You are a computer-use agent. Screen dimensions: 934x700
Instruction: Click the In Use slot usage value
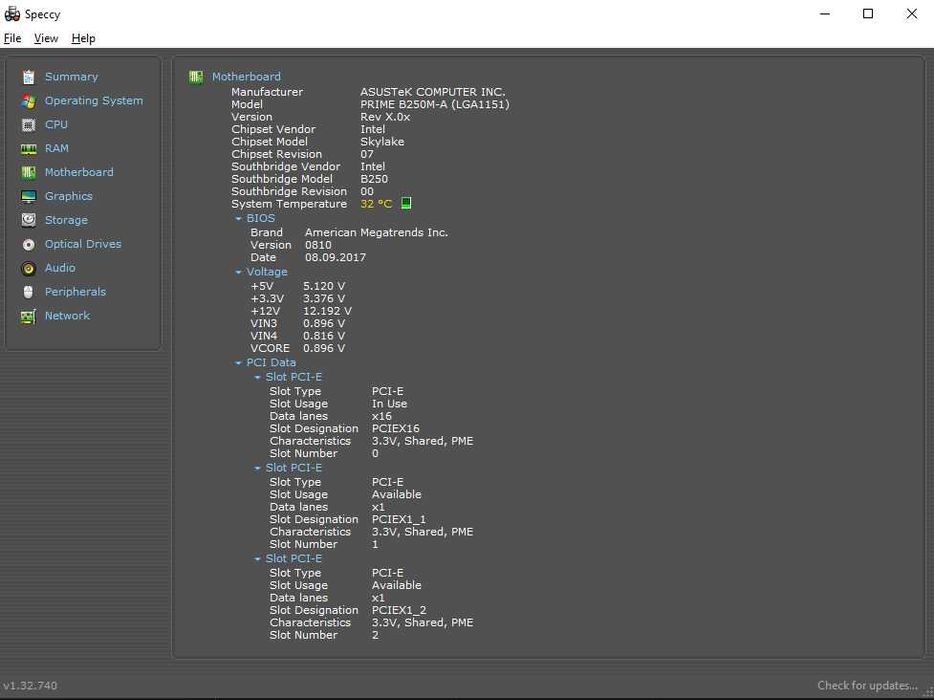click(x=390, y=403)
